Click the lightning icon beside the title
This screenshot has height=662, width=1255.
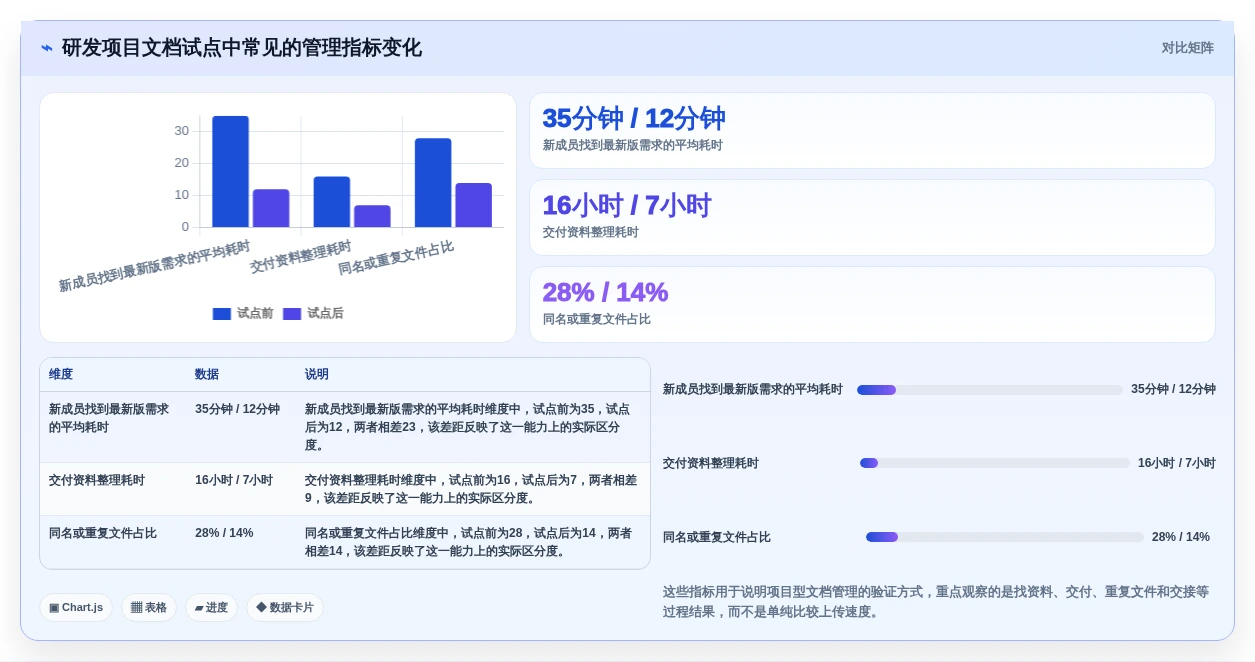(47, 48)
